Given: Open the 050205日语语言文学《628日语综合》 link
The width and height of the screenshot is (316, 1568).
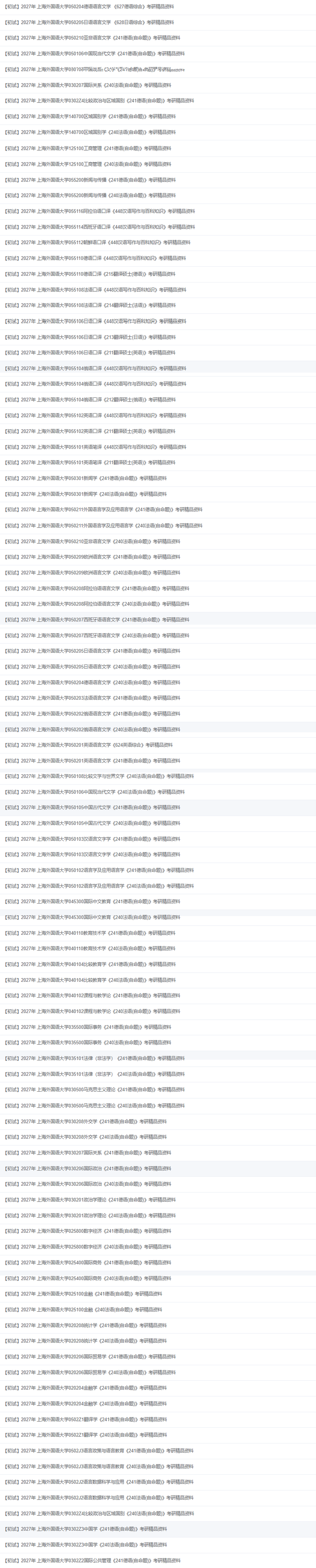Looking at the screenshot, I should 89,22.
